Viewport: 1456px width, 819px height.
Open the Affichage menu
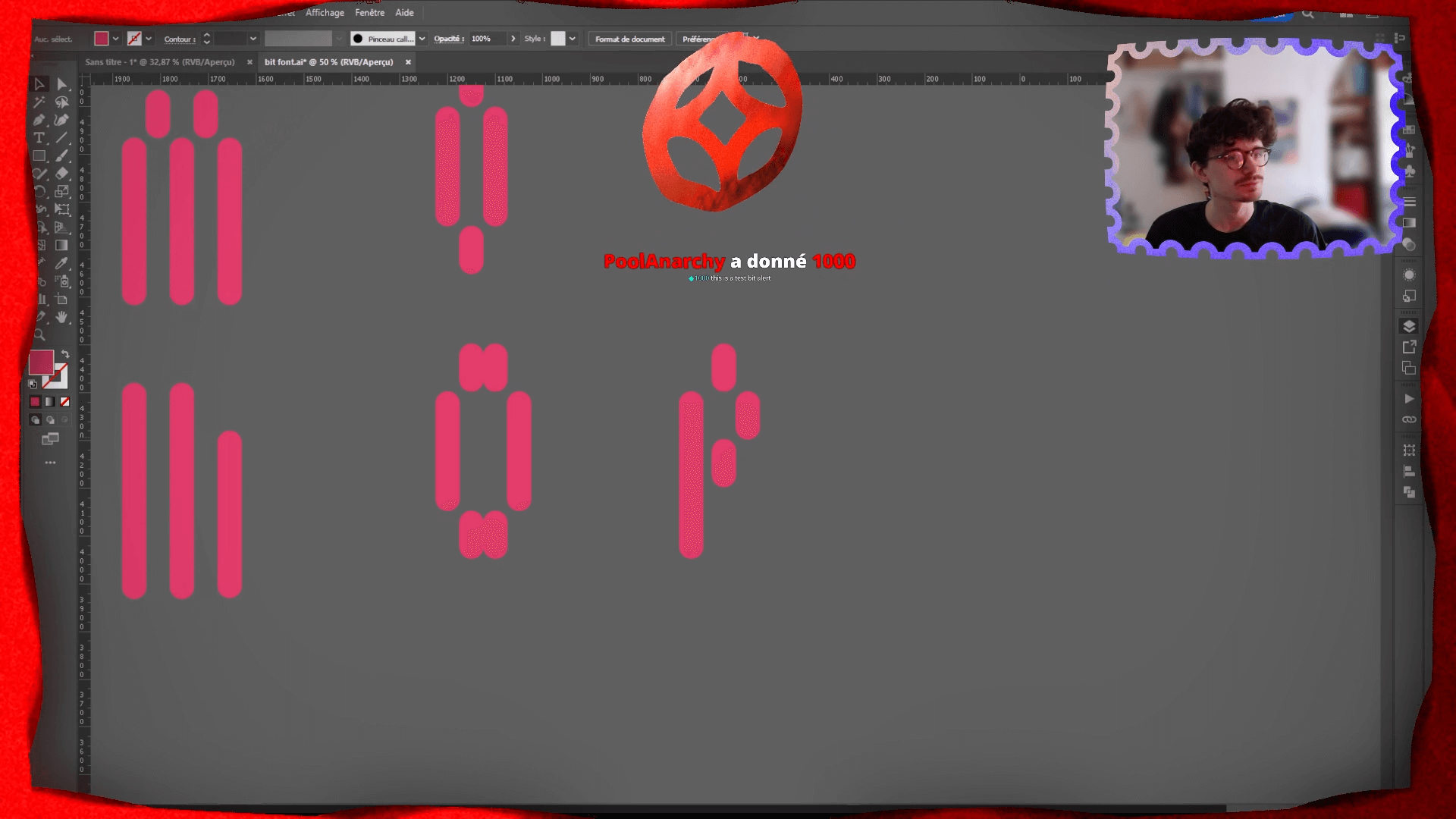tap(325, 13)
